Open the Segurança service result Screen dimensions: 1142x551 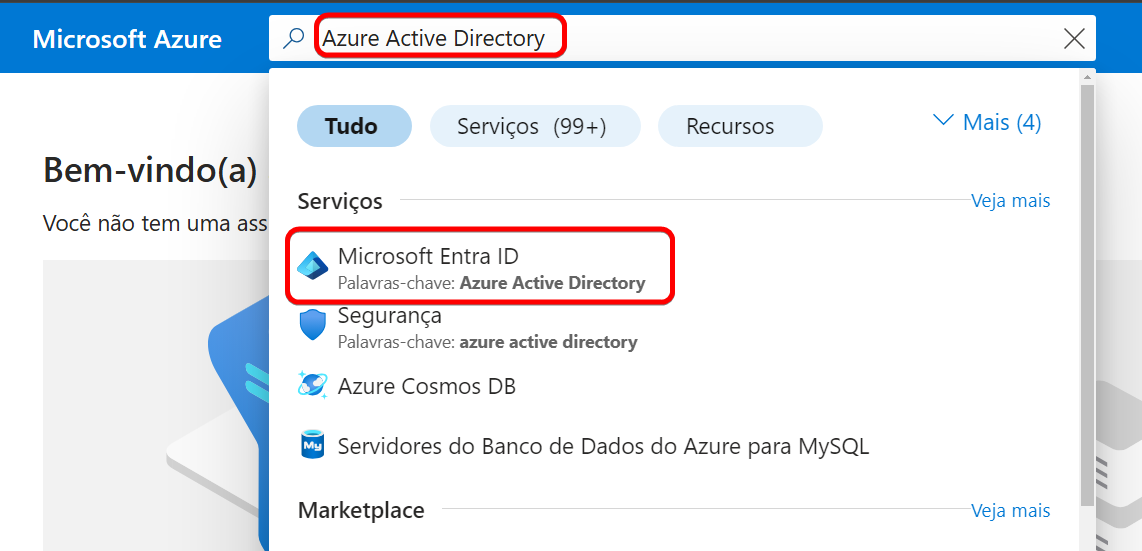[x=390, y=316]
